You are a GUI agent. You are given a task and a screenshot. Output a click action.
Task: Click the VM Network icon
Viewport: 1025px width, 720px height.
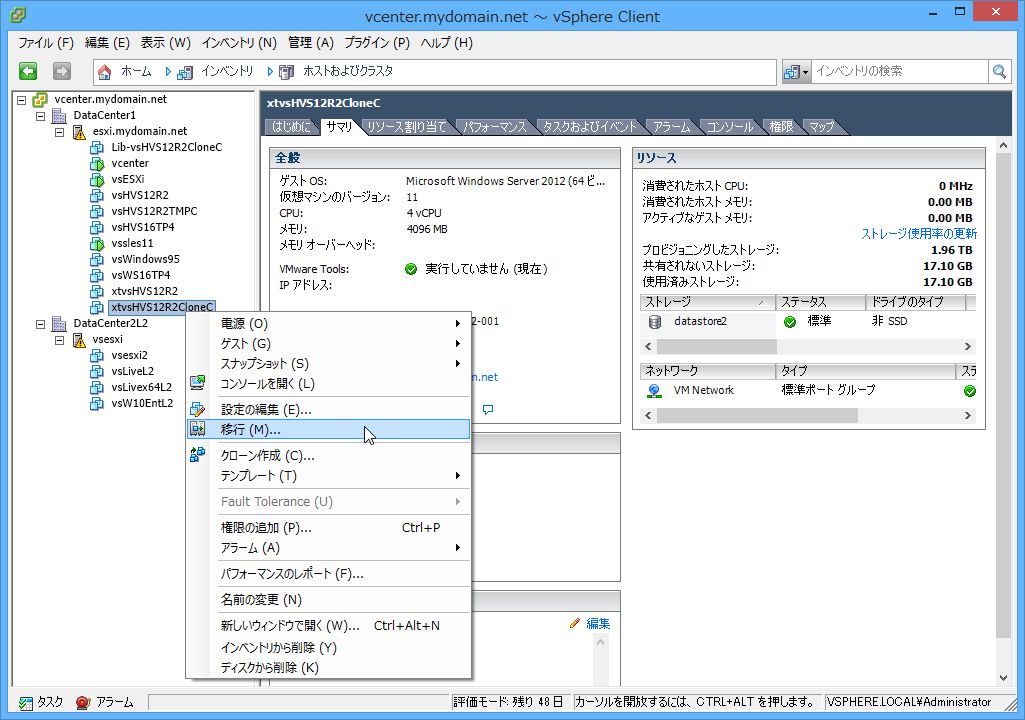pyautogui.click(x=654, y=390)
